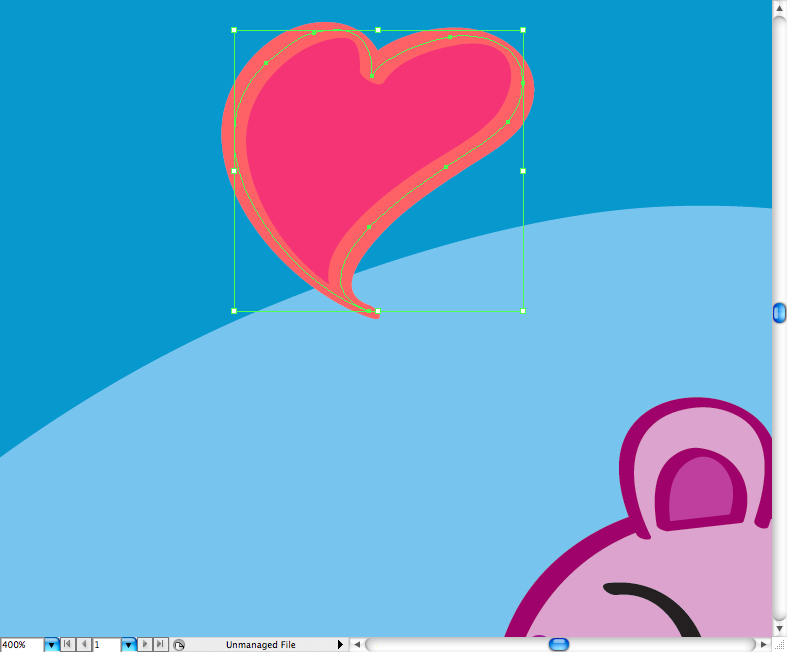
Task: Click the horizontal scrollbar thumb
Action: pyautogui.click(x=559, y=644)
